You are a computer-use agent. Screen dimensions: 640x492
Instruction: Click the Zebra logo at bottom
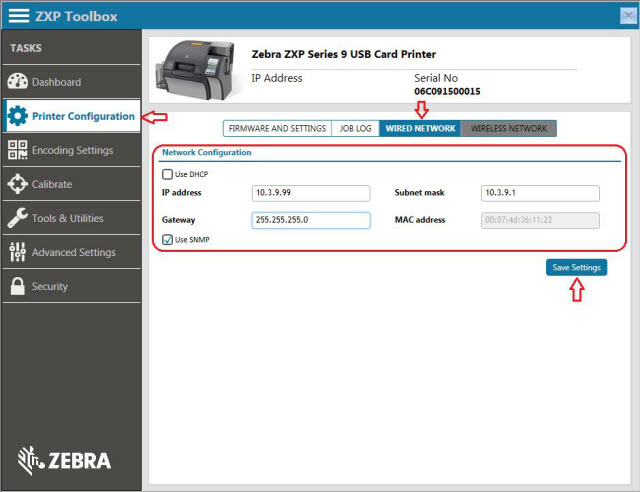(x=64, y=461)
